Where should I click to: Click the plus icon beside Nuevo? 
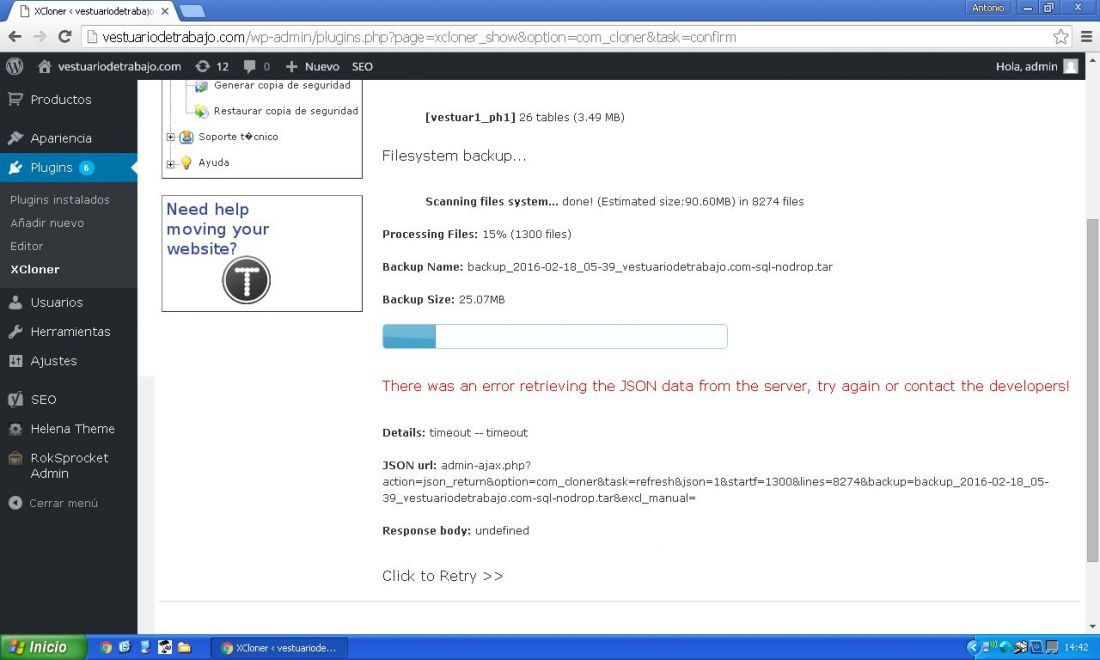tap(291, 66)
